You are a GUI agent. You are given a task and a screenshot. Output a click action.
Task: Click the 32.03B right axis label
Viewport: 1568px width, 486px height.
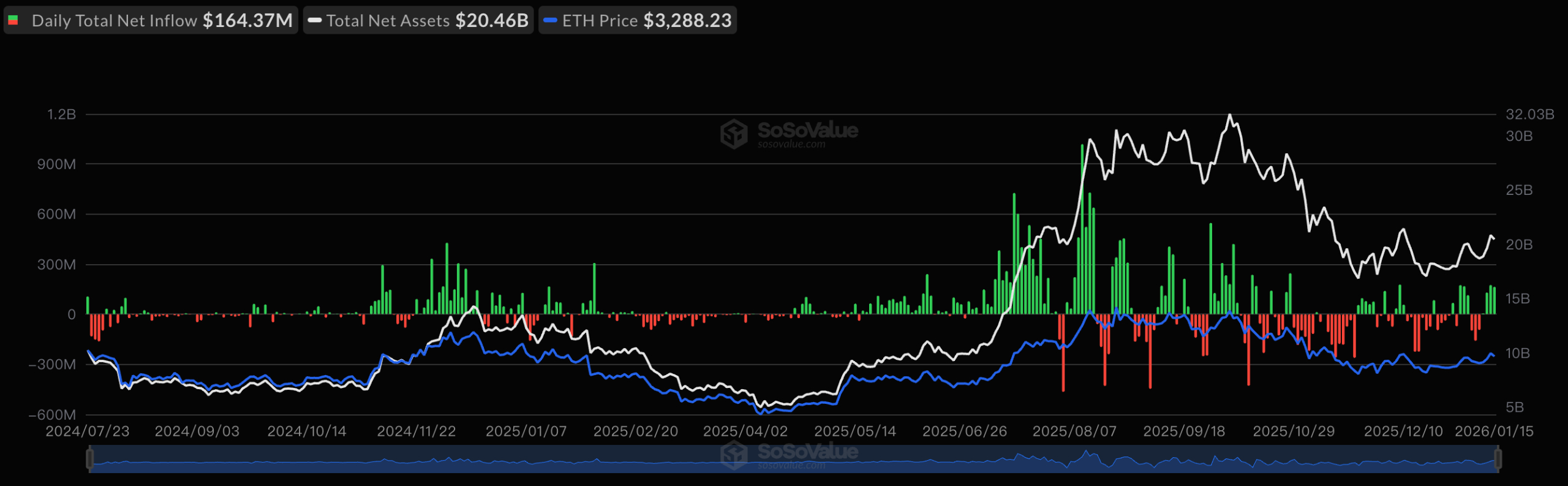coord(1529,115)
